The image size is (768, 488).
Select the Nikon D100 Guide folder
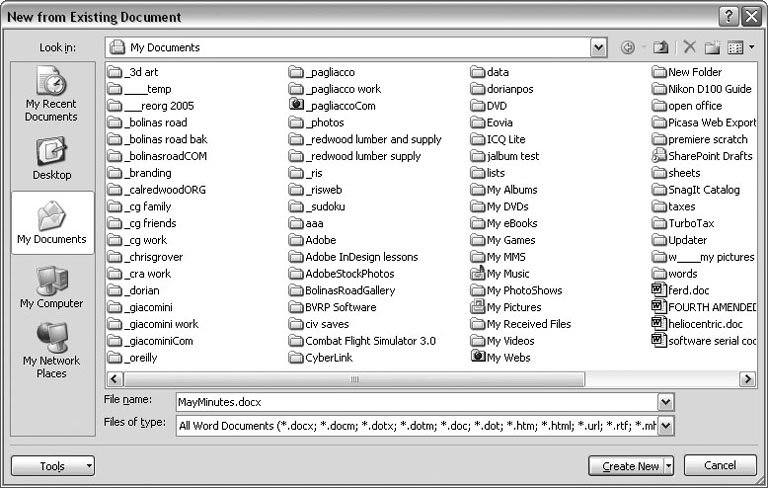point(702,89)
